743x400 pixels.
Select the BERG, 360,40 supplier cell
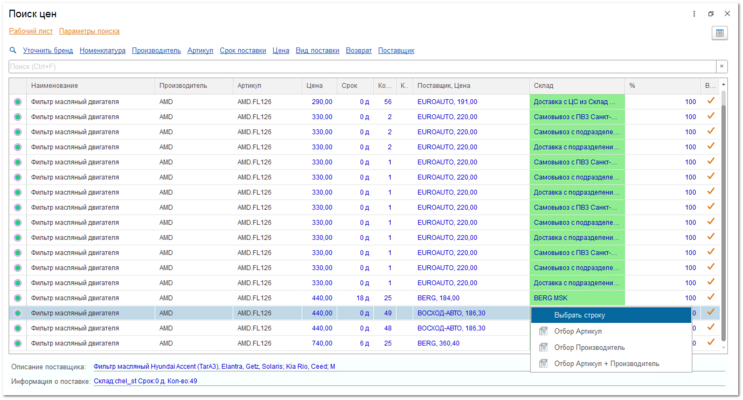click(471, 343)
